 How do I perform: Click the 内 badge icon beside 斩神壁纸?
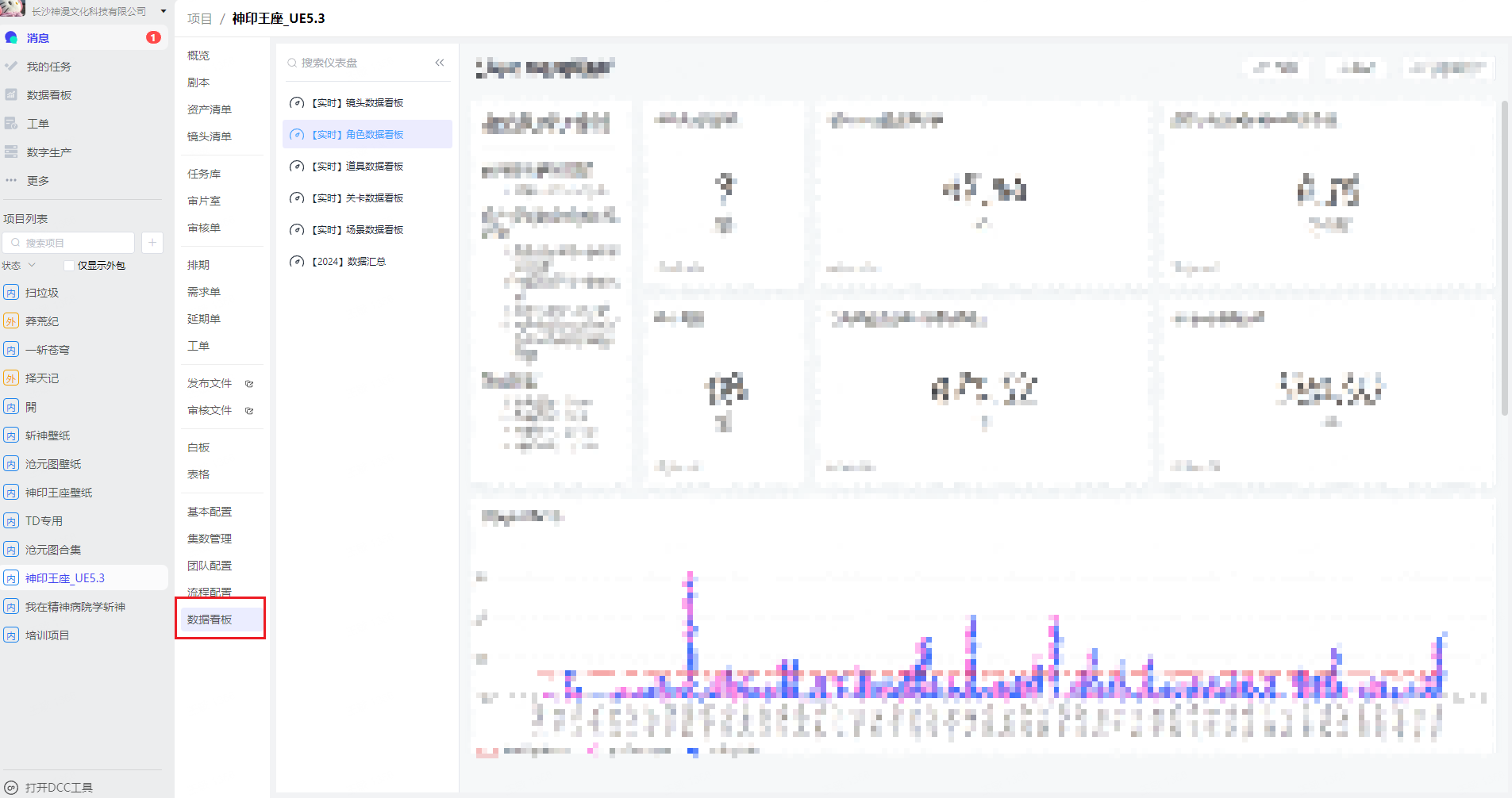point(11,435)
